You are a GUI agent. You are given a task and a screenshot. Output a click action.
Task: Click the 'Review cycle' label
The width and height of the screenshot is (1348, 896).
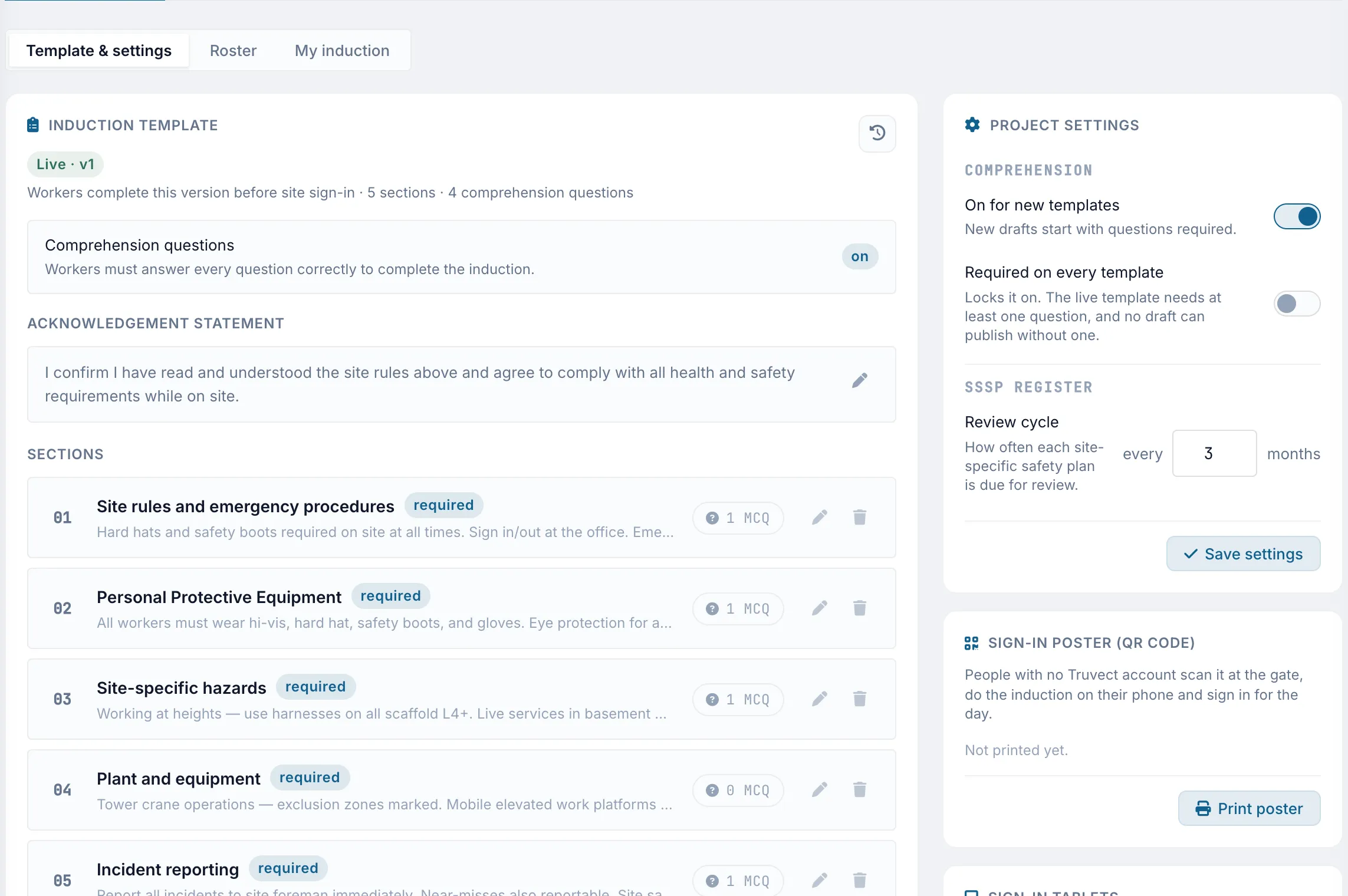click(x=1011, y=422)
